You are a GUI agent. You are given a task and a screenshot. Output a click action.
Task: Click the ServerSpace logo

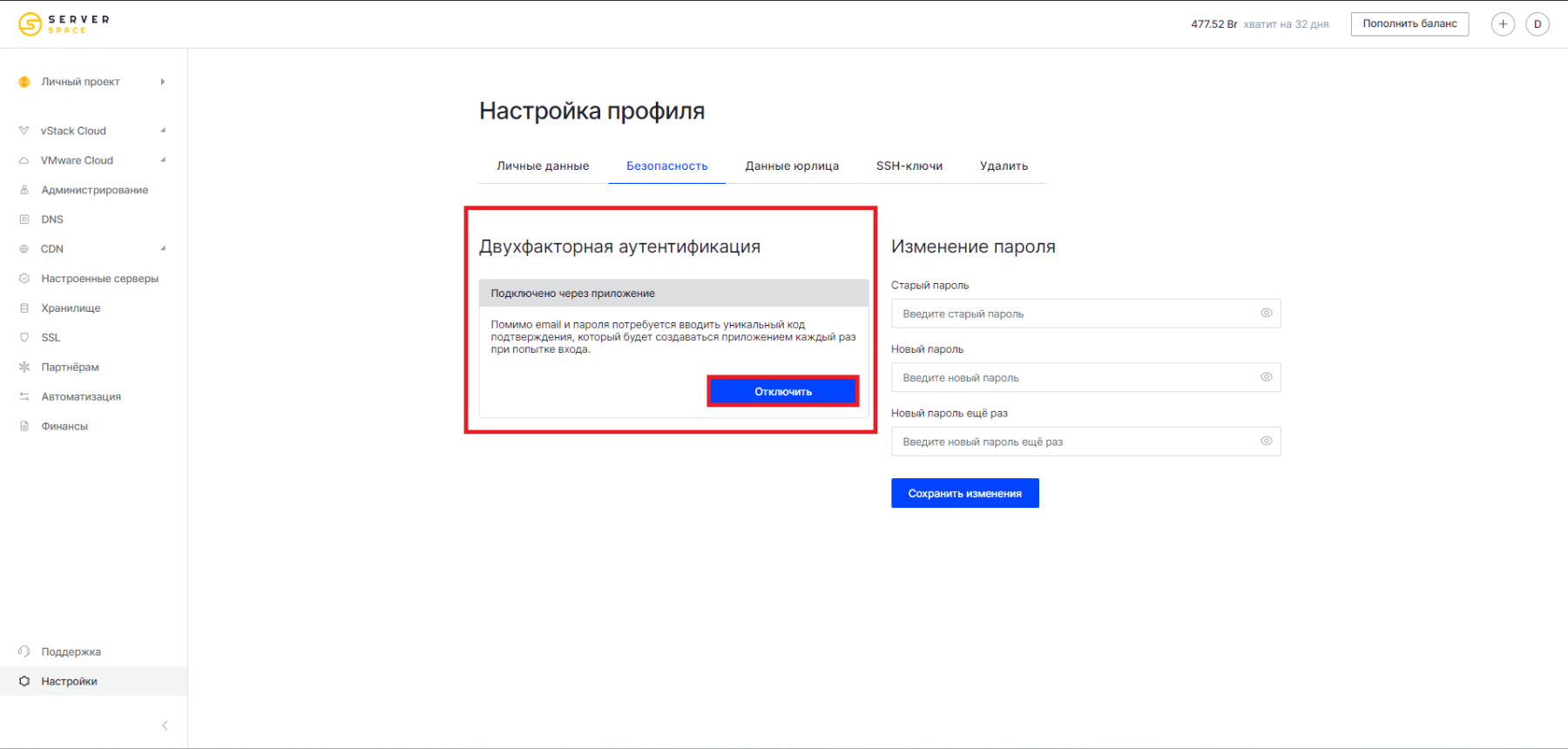64,24
